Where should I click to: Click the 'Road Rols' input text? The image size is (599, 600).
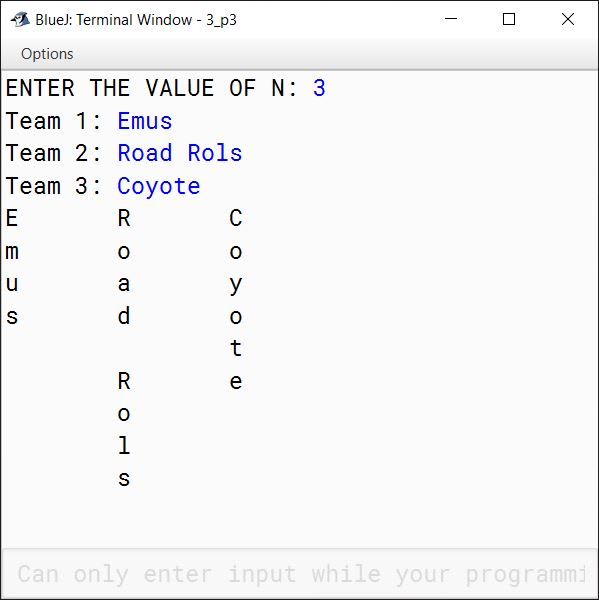coord(180,153)
